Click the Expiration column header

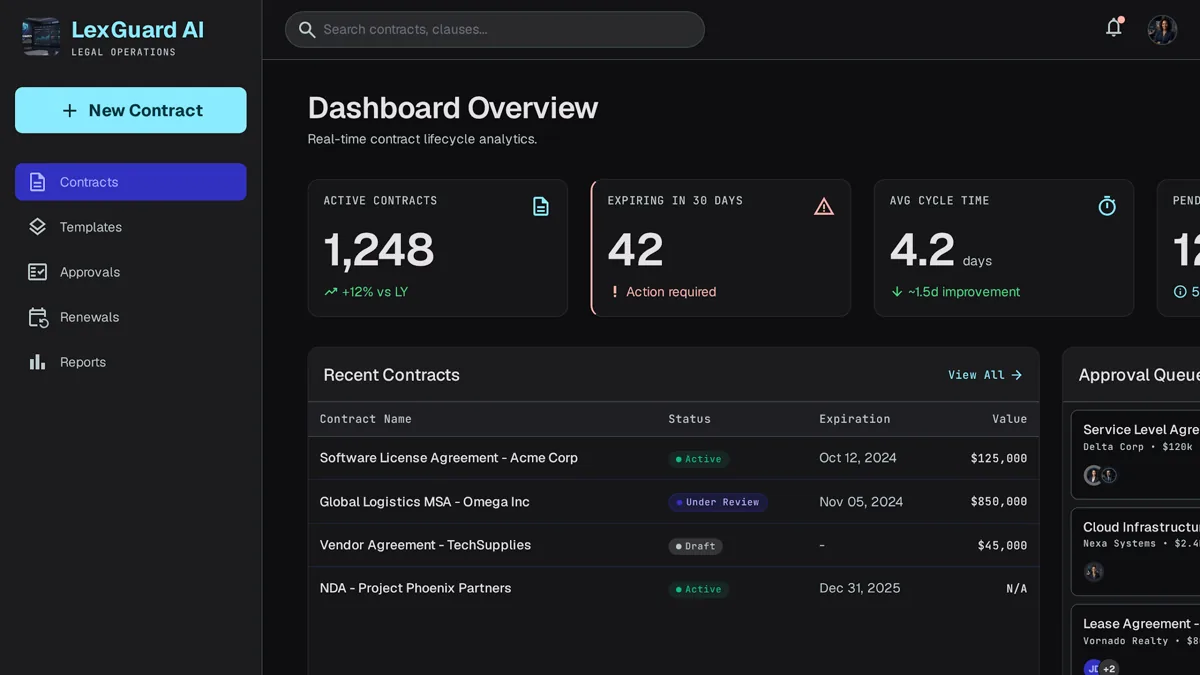tap(855, 419)
